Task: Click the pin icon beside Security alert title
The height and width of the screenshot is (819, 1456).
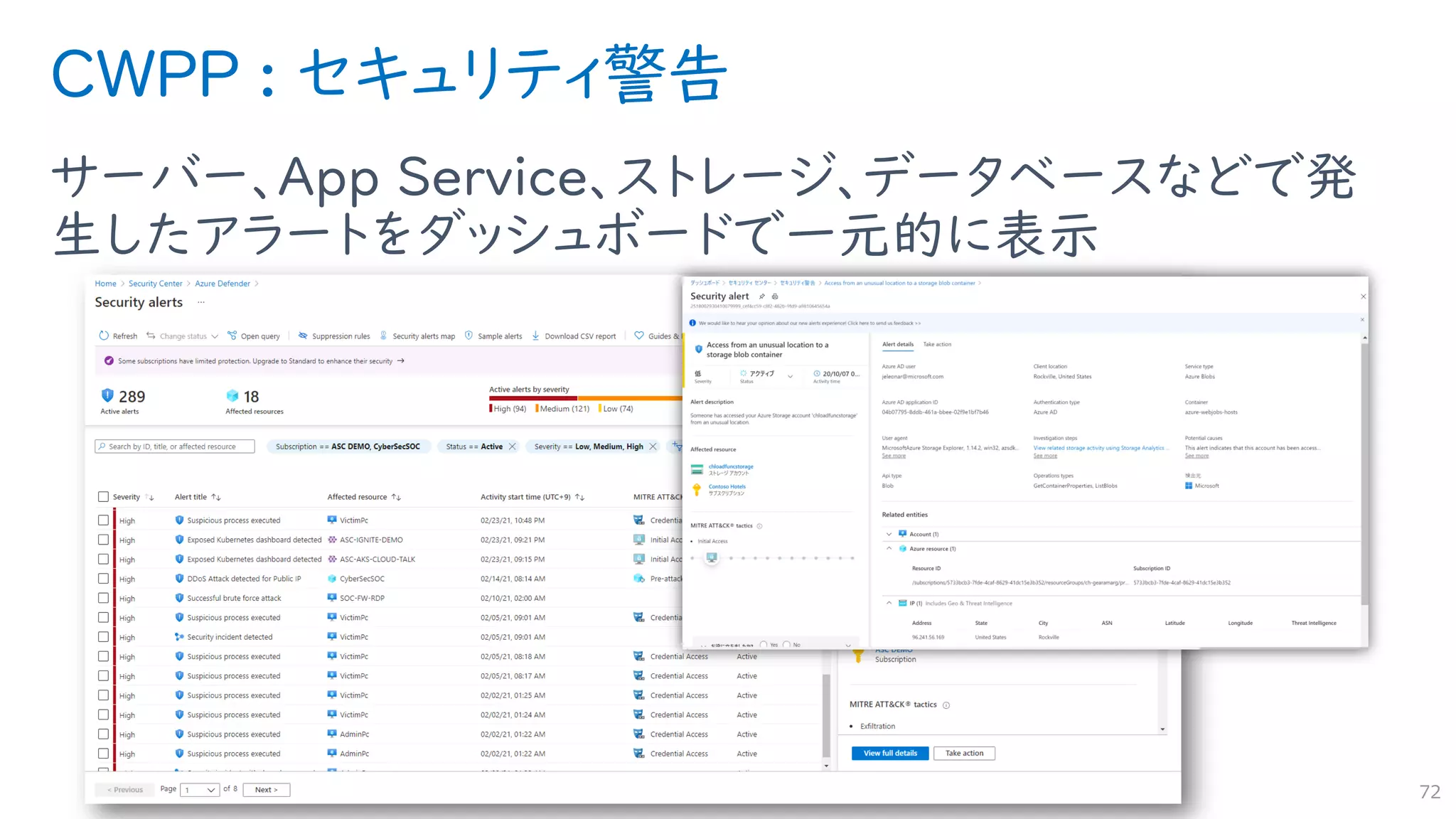Action: (x=761, y=296)
